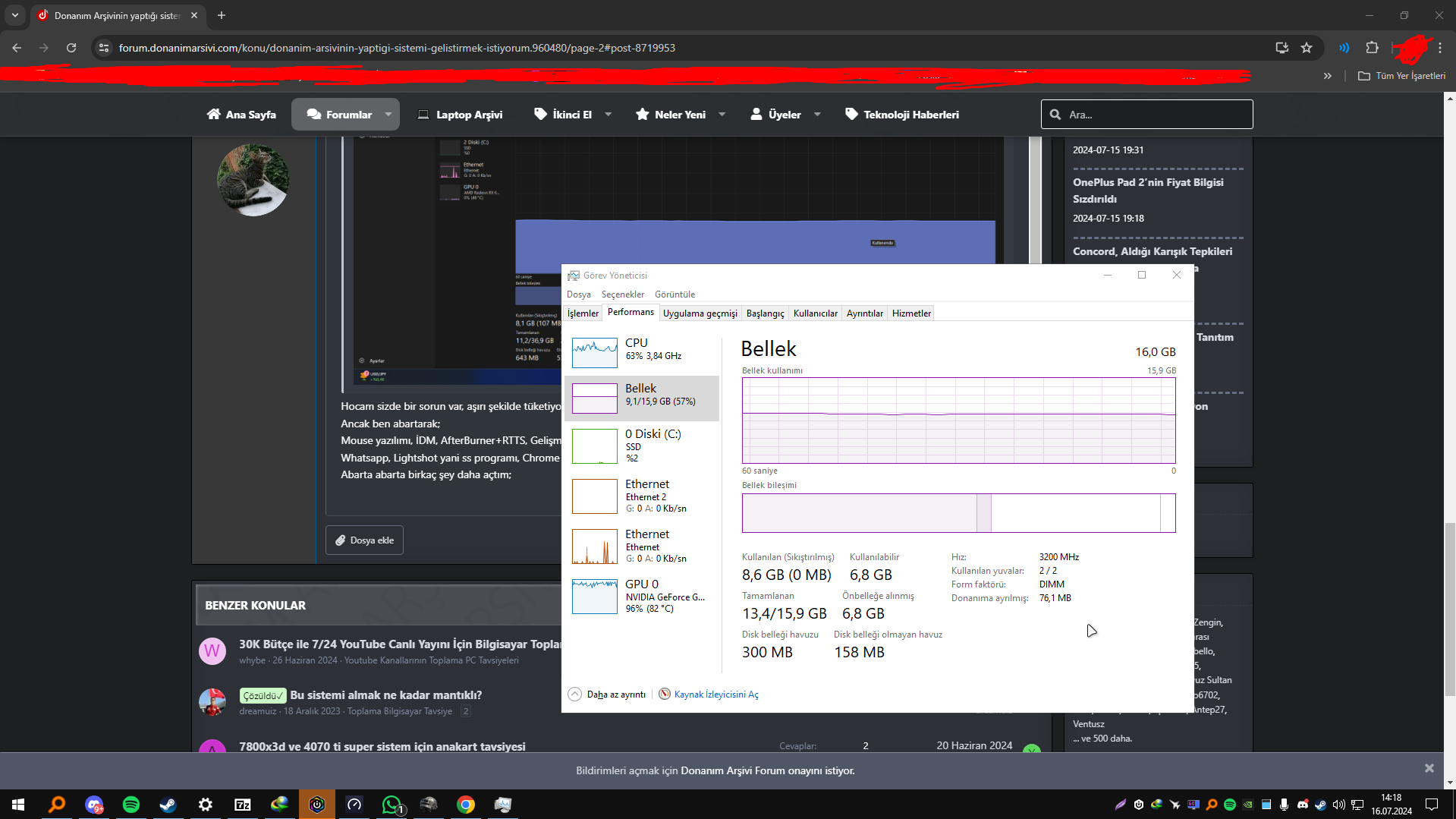Screen dimensions: 1456x819
Task: Open Windows Settings gear in taskbar
Action: [x=206, y=805]
